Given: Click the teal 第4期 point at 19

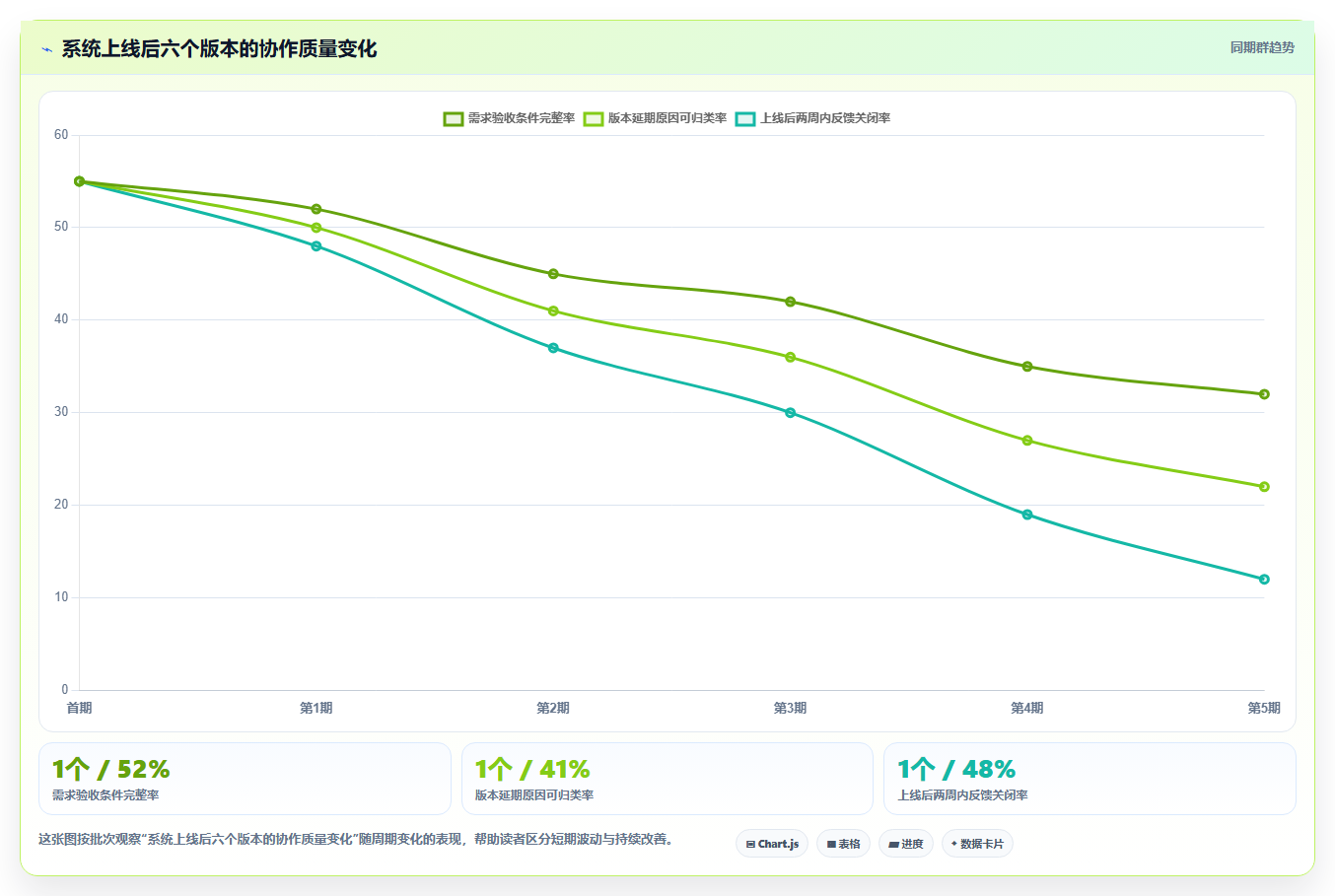Looking at the screenshot, I should (1027, 515).
